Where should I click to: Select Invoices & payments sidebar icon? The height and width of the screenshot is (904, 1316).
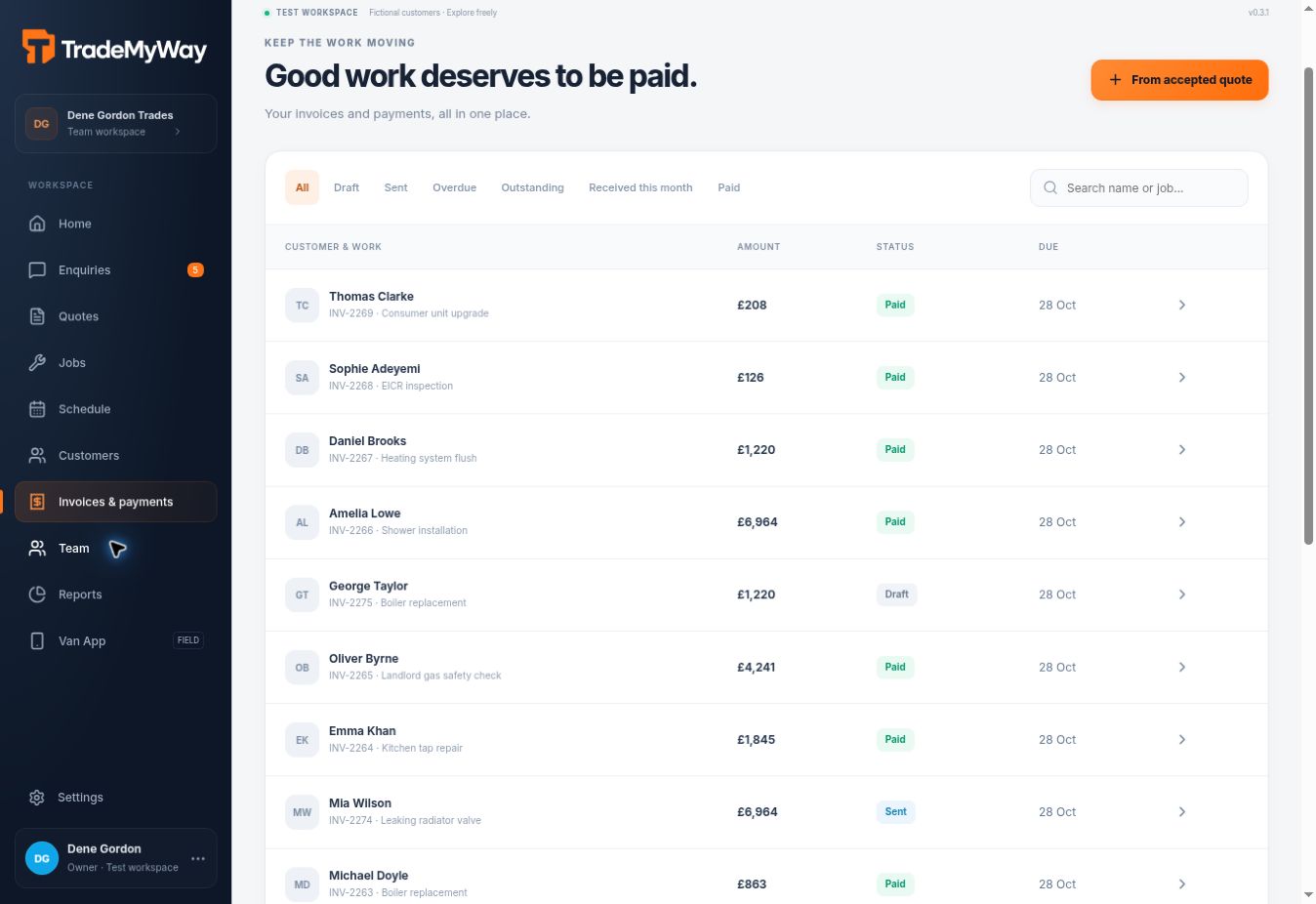tap(37, 502)
